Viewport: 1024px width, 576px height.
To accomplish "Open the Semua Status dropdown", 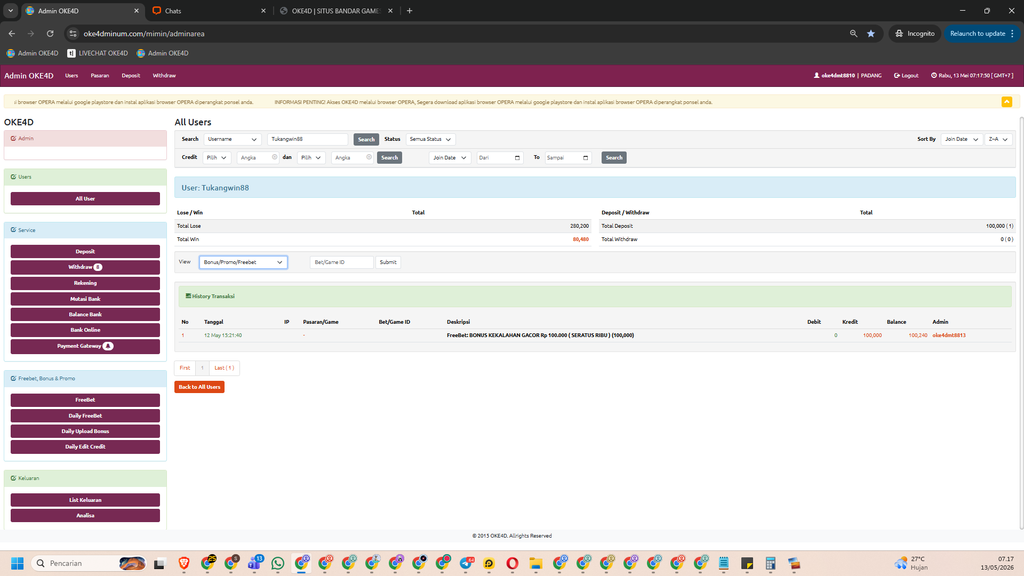I will coord(430,139).
